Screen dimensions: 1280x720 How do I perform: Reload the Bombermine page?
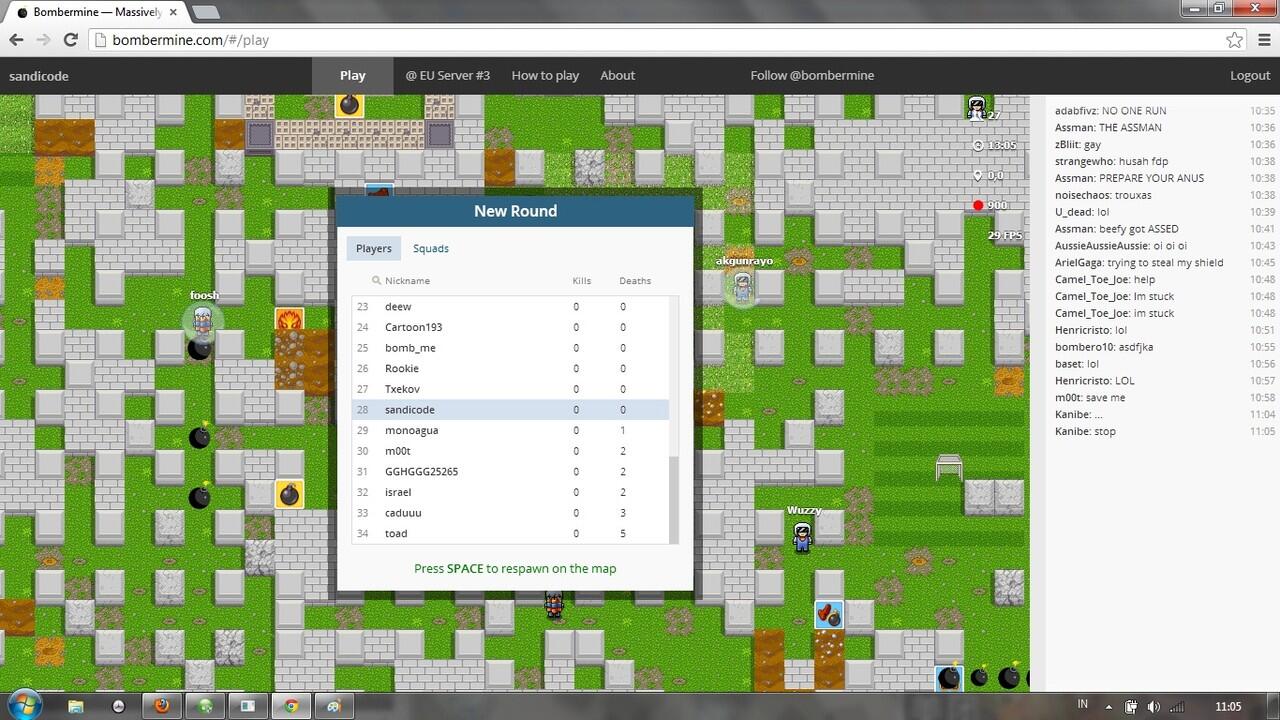point(70,40)
